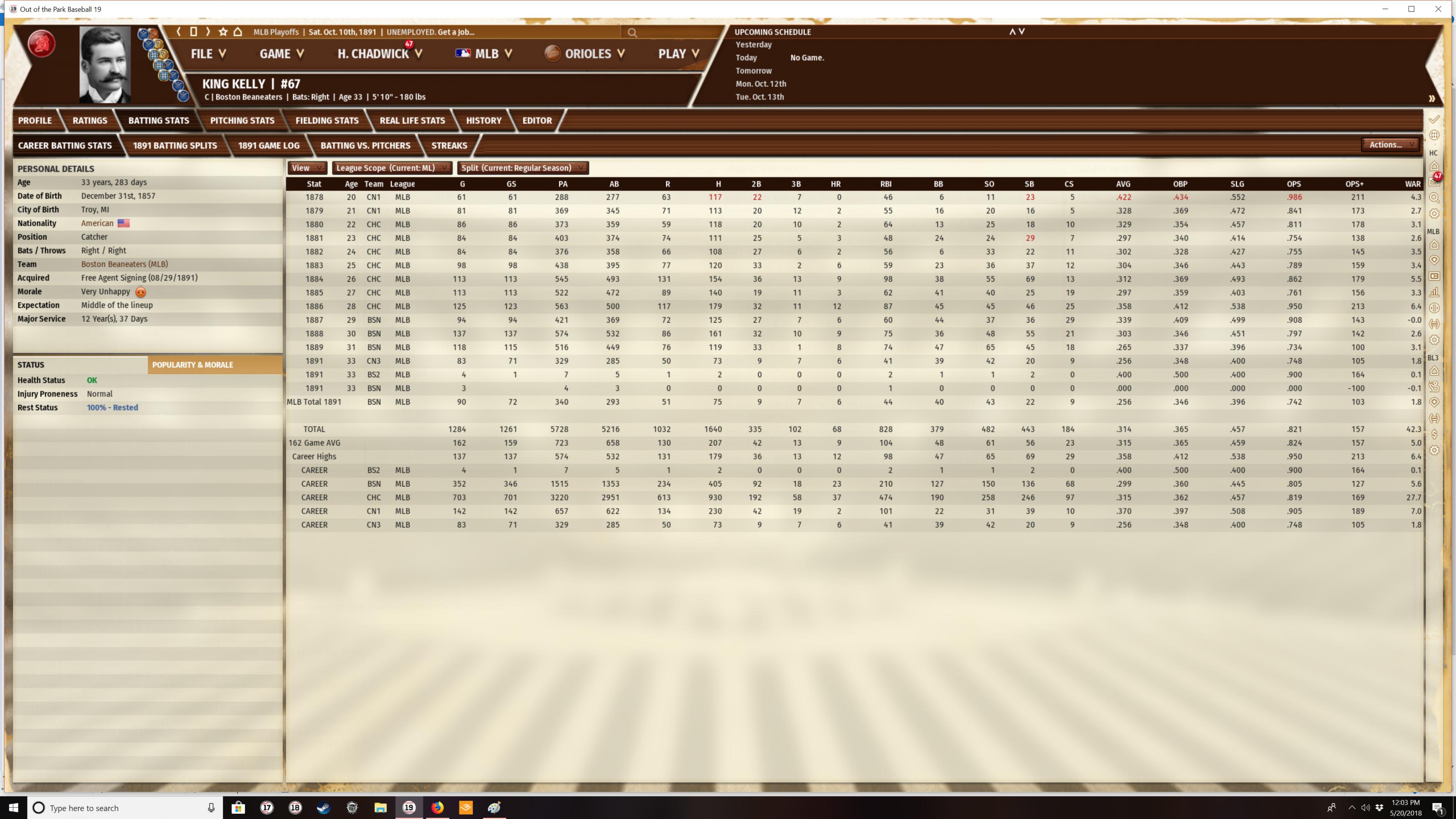Click the magnifier search icon in right sidebar

pos(1435,198)
